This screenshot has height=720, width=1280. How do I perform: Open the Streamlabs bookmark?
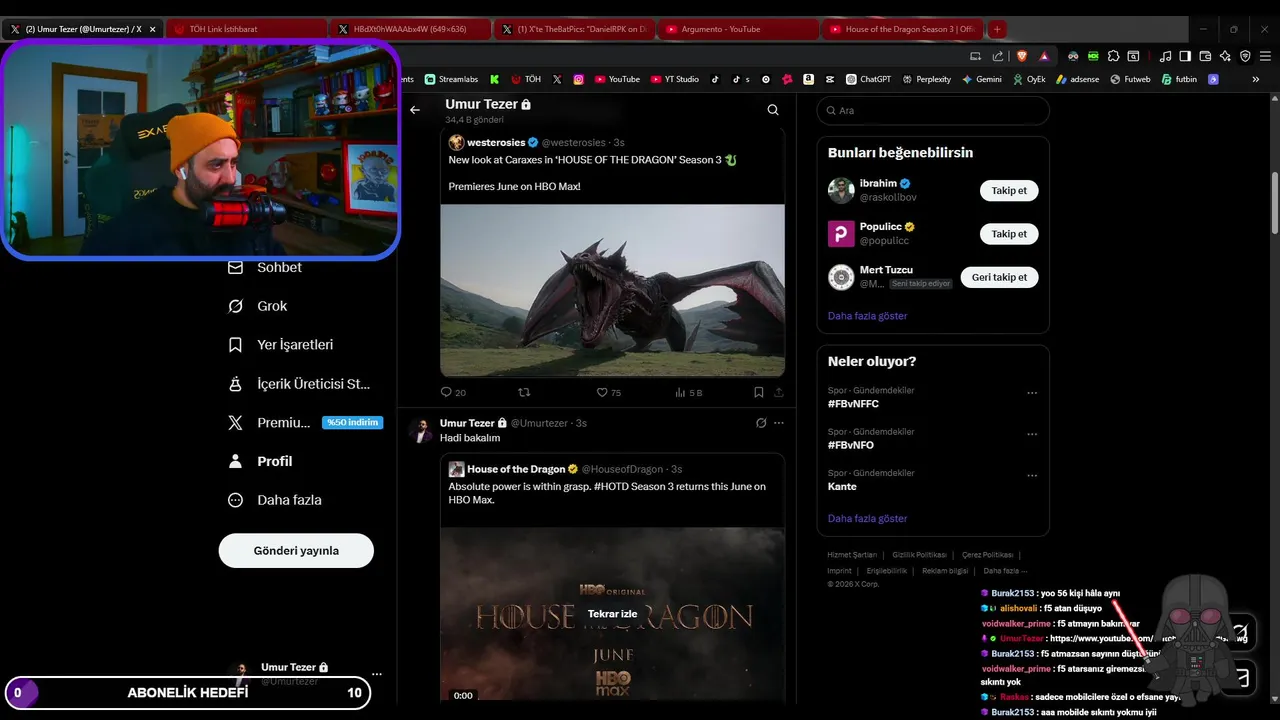[451, 79]
